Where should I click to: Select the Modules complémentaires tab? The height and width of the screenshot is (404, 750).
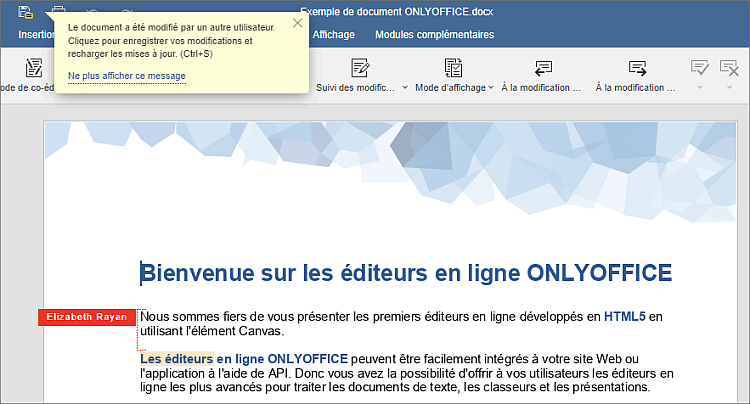click(x=434, y=35)
